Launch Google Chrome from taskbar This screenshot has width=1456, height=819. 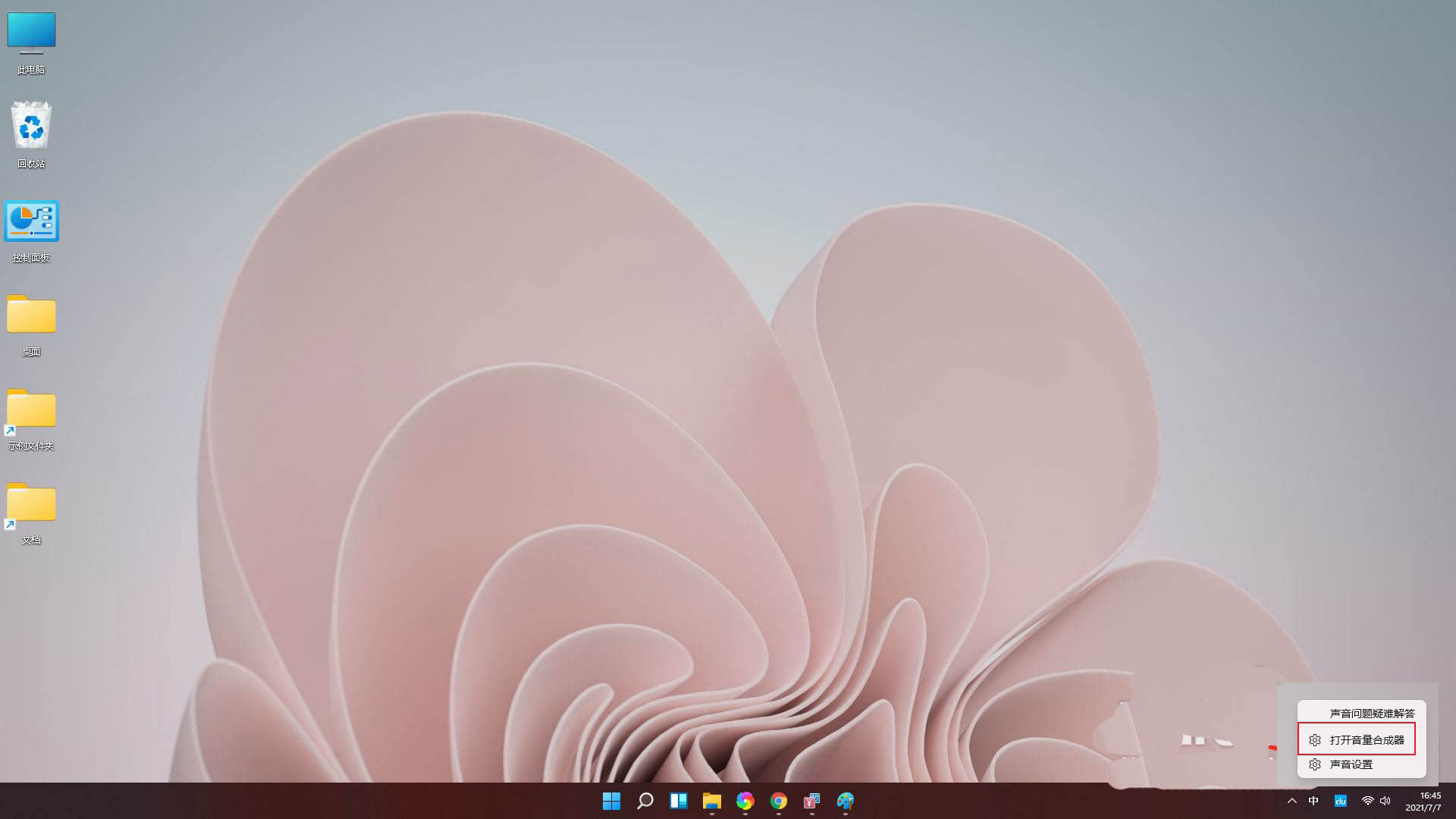[778, 801]
